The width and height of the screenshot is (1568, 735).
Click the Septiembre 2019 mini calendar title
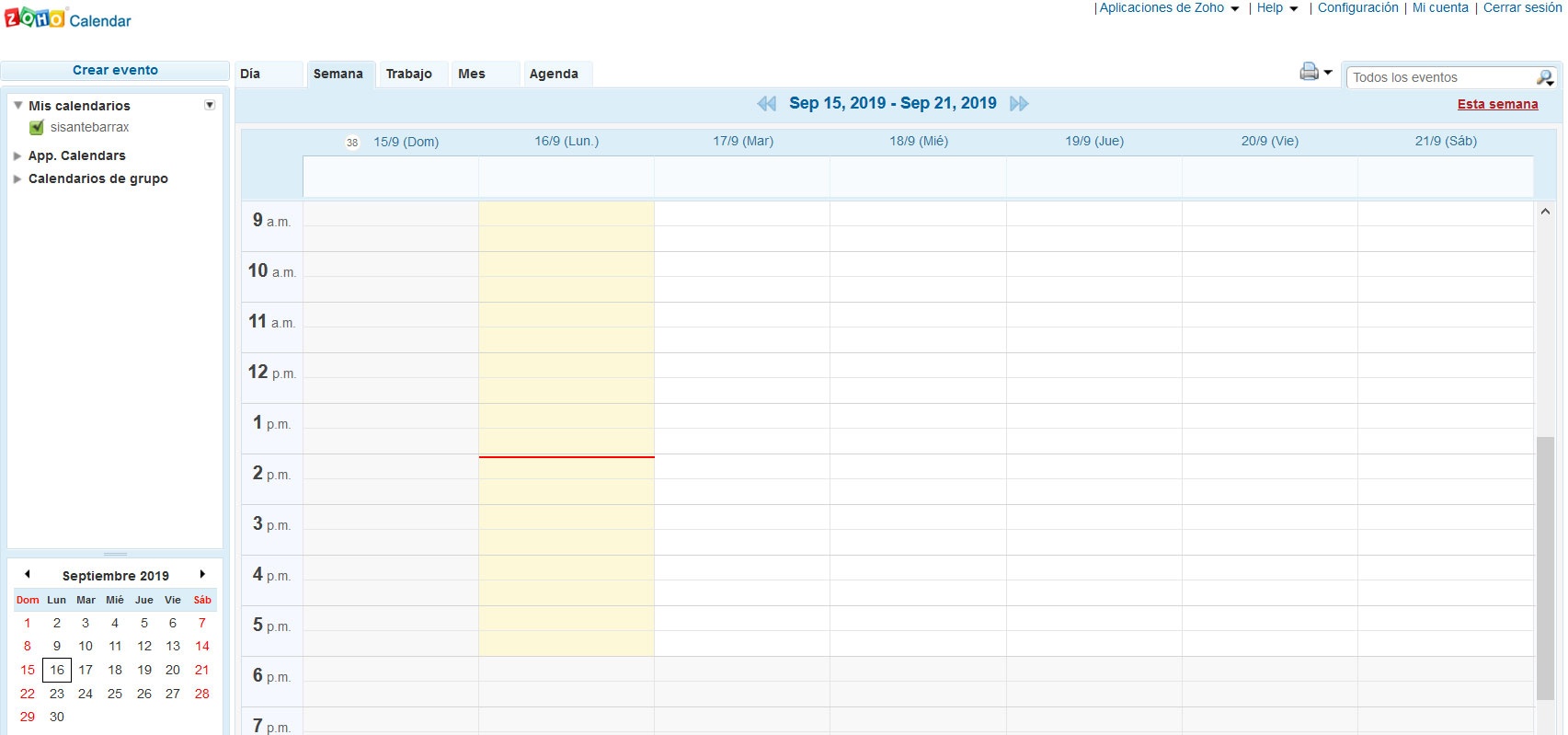point(116,576)
